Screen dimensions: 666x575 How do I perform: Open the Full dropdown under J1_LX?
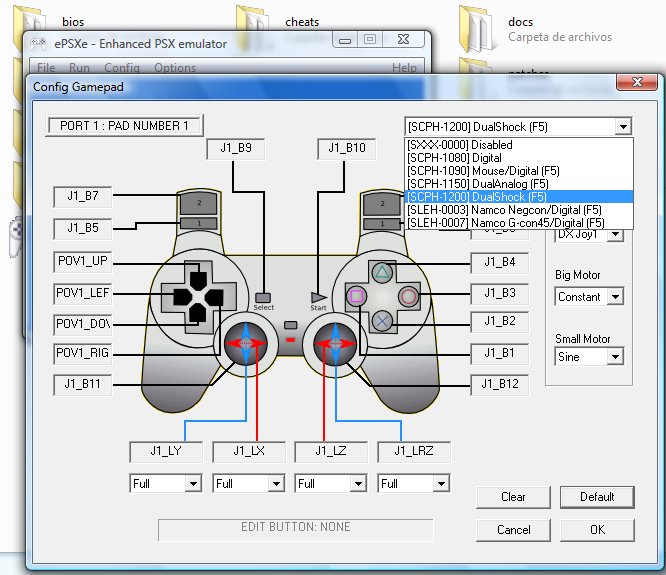pyautogui.click(x=276, y=483)
